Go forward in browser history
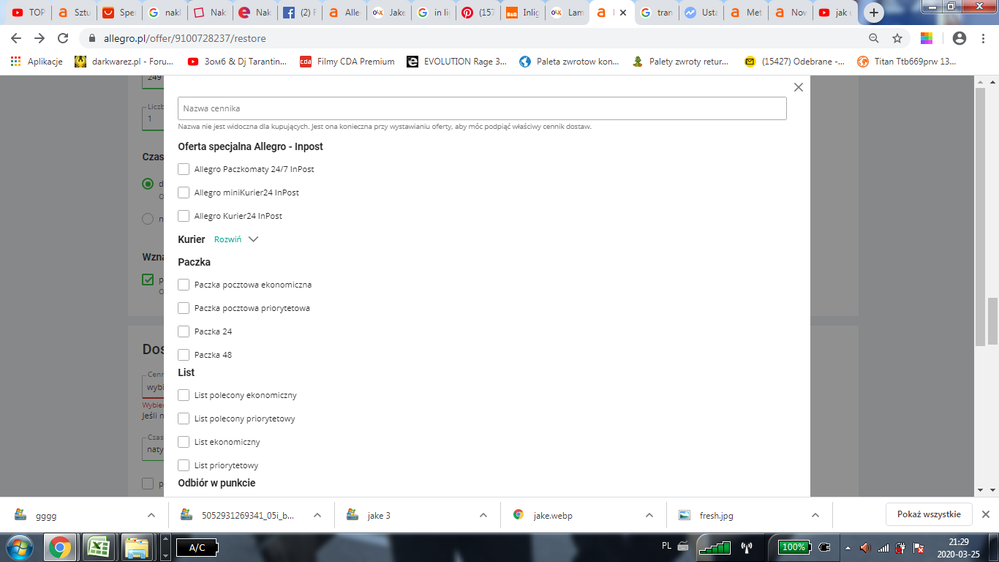Viewport: 999px width, 562px height. coord(40,38)
